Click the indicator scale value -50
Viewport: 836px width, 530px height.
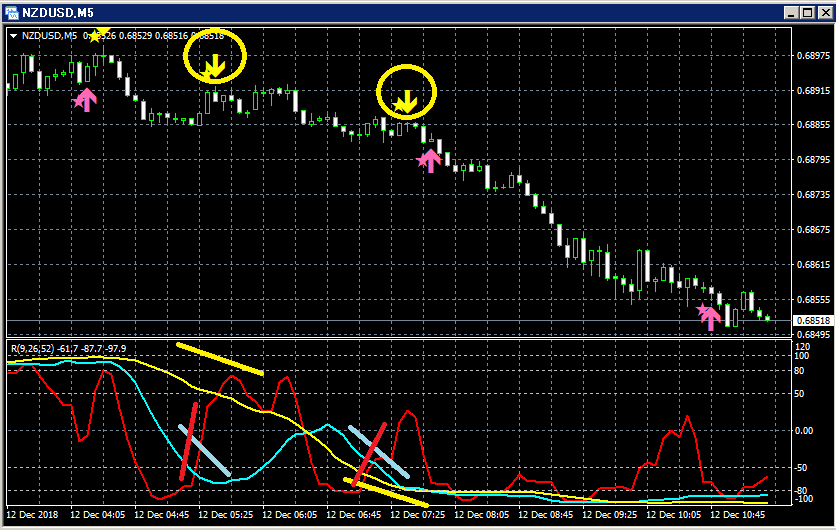tap(801, 468)
